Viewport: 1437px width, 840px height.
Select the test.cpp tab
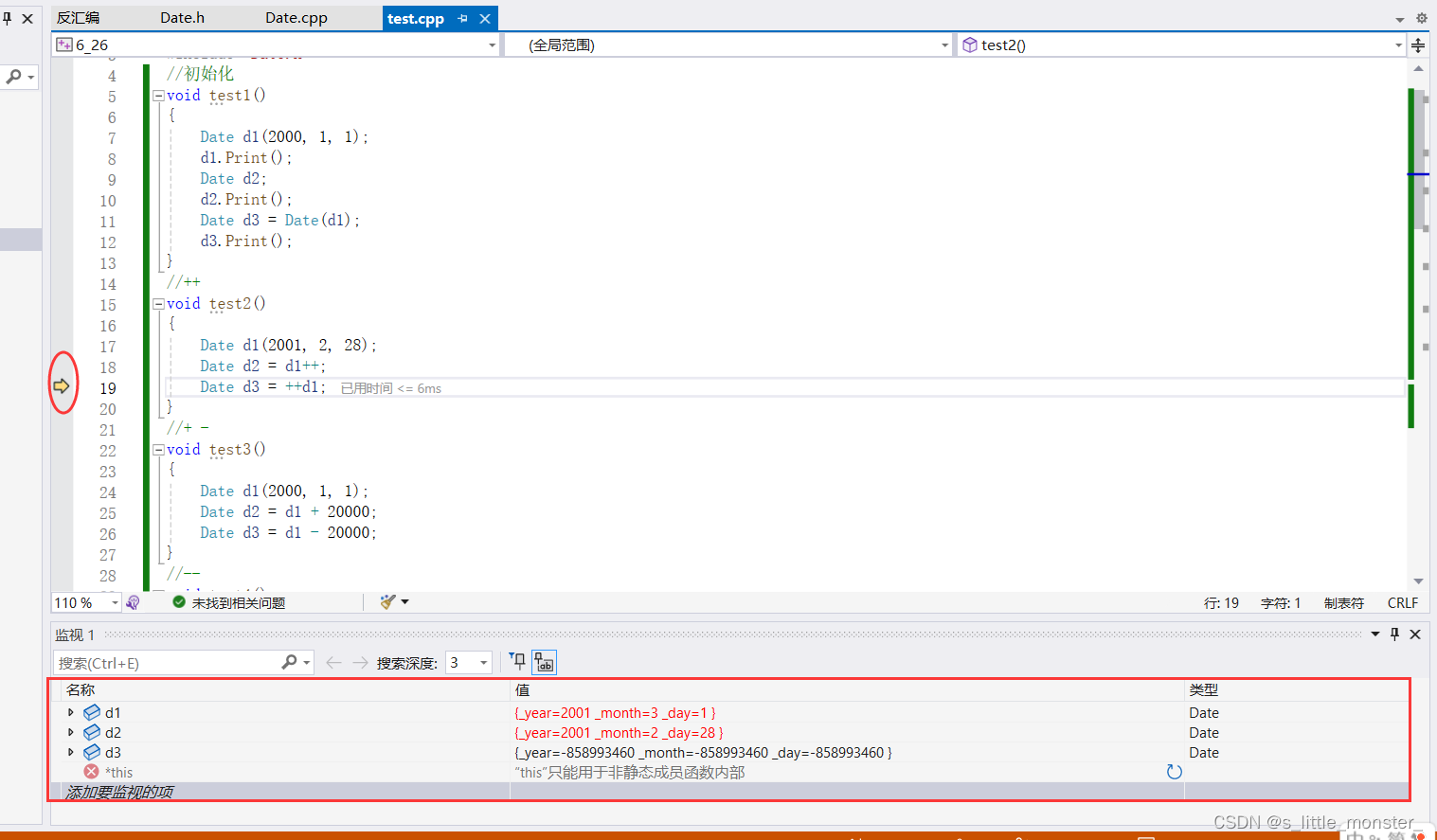click(x=416, y=18)
